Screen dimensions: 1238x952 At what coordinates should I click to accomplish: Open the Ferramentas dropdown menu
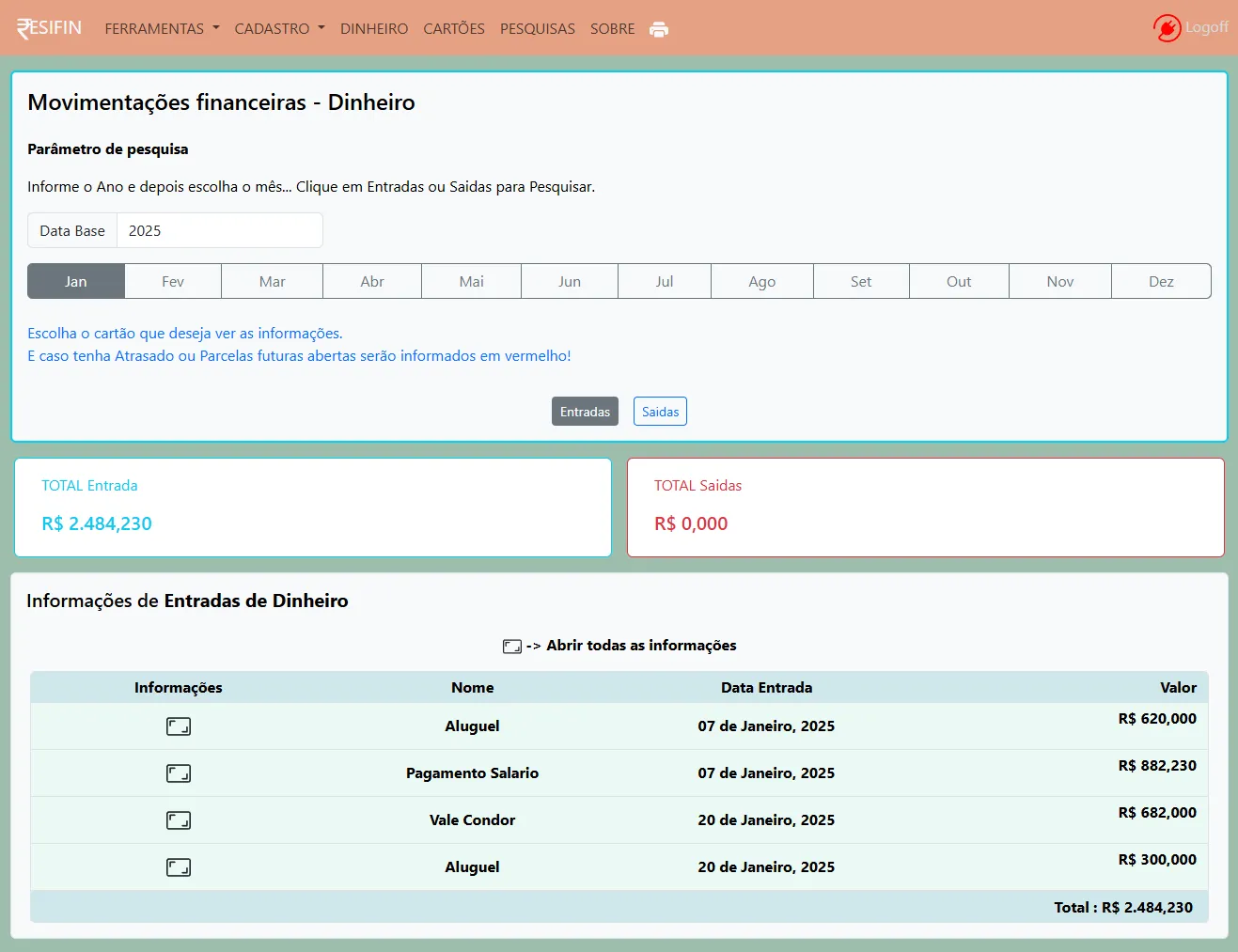(162, 29)
